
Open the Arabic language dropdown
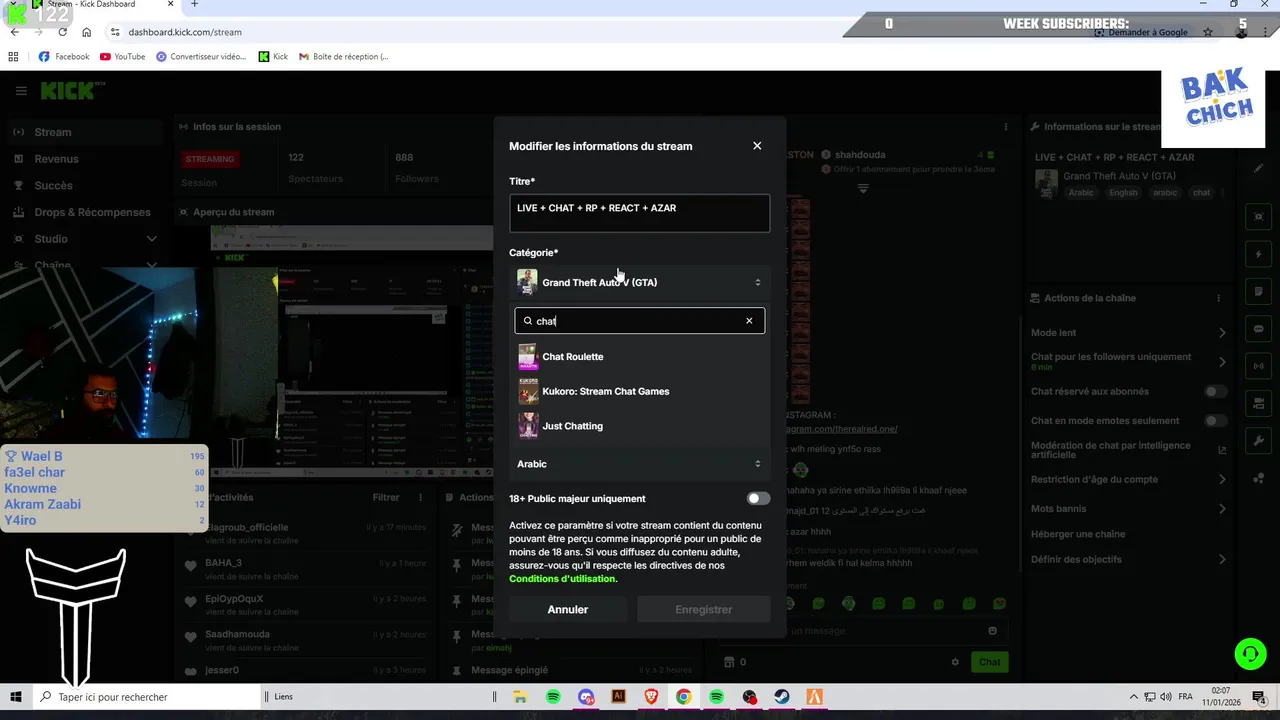639,464
